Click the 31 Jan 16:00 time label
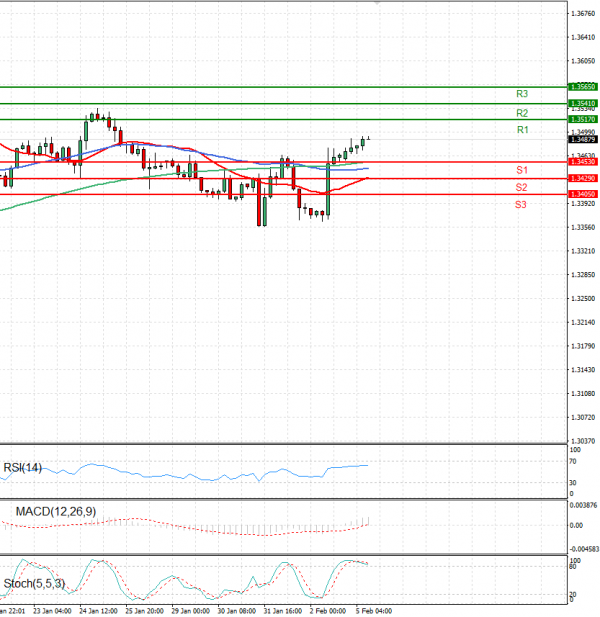Screen dimensions: 600x617 (x=282, y=611)
